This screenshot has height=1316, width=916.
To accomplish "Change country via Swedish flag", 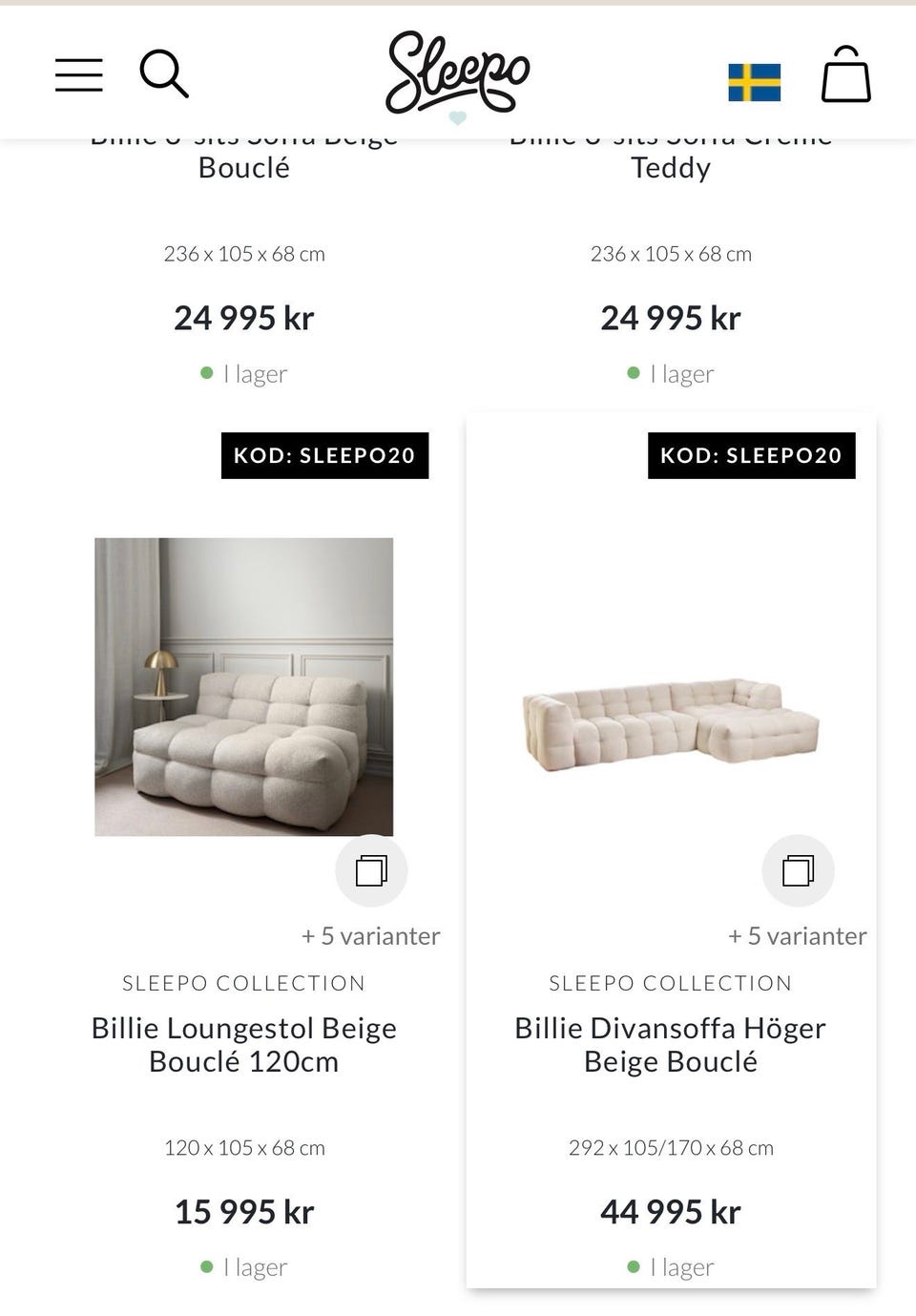I will 754,82.
